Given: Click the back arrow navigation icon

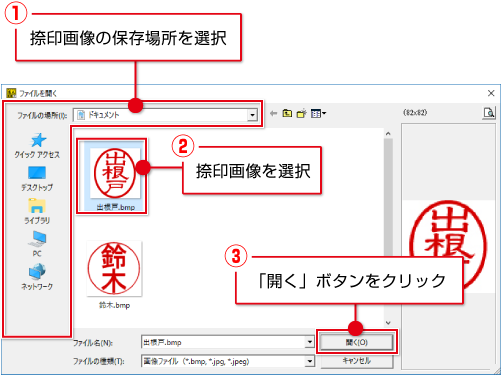Looking at the screenshot, I should tap(273, 114).
